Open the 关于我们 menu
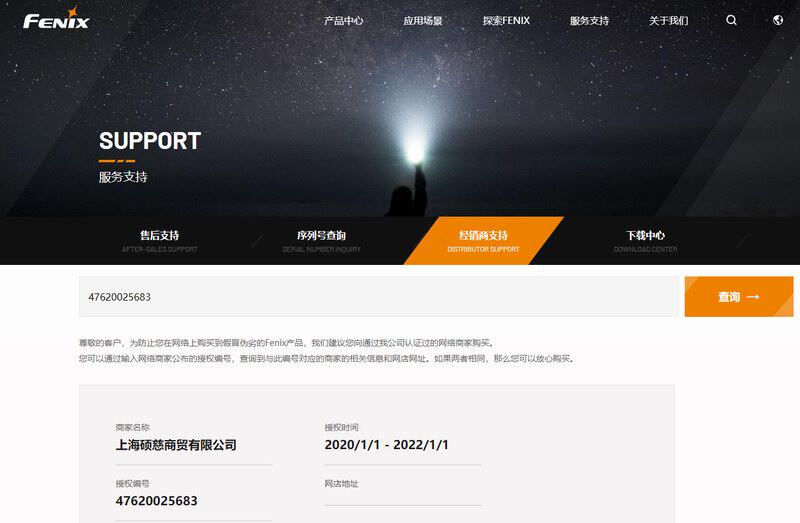Screen dimensions: 800x523 [x=668, y=20]
